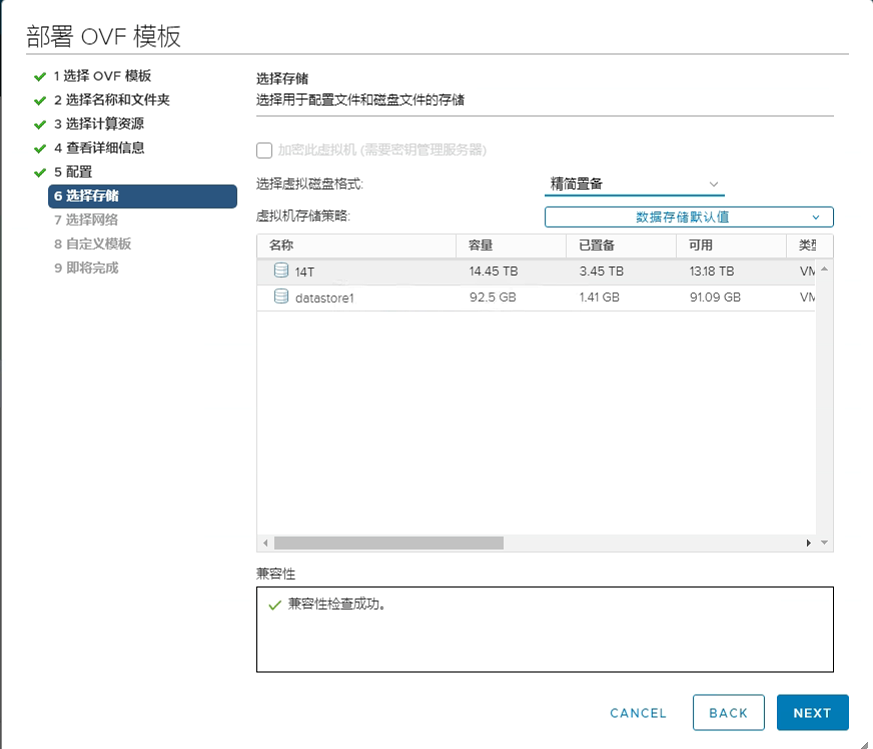Click the horizontal scrollbar right arrow

tap(809, 542)
